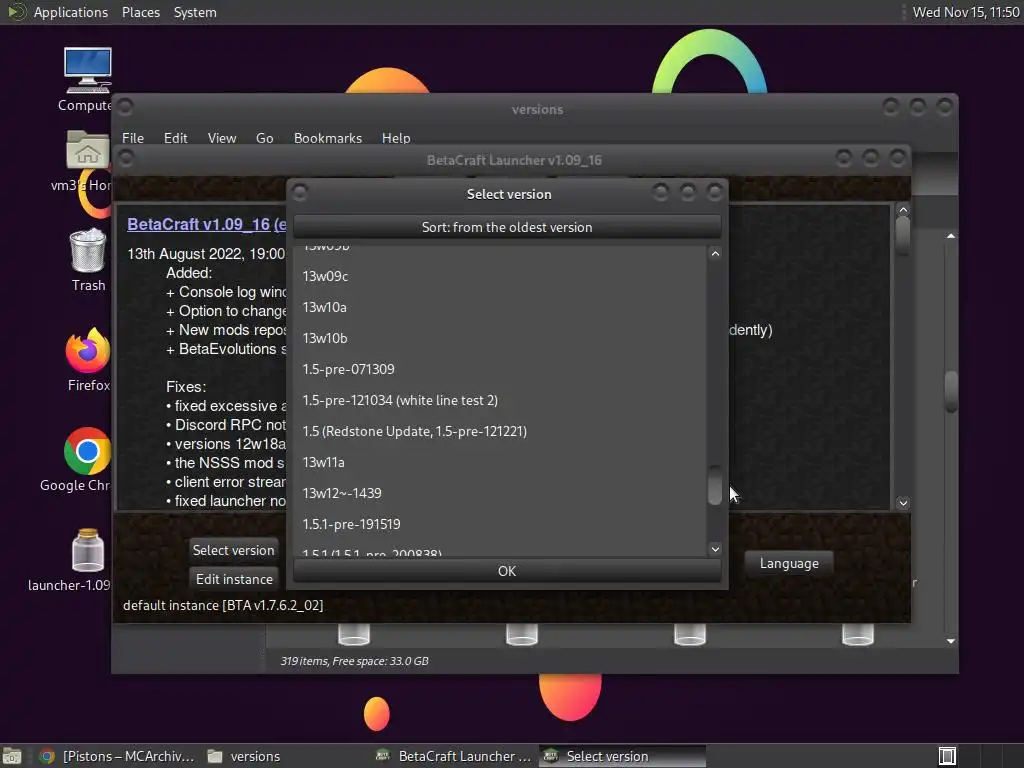This screenshot has height=768, width=1024.
Task: Click changelog panel scroll down arrow
Action: point(903,503)
